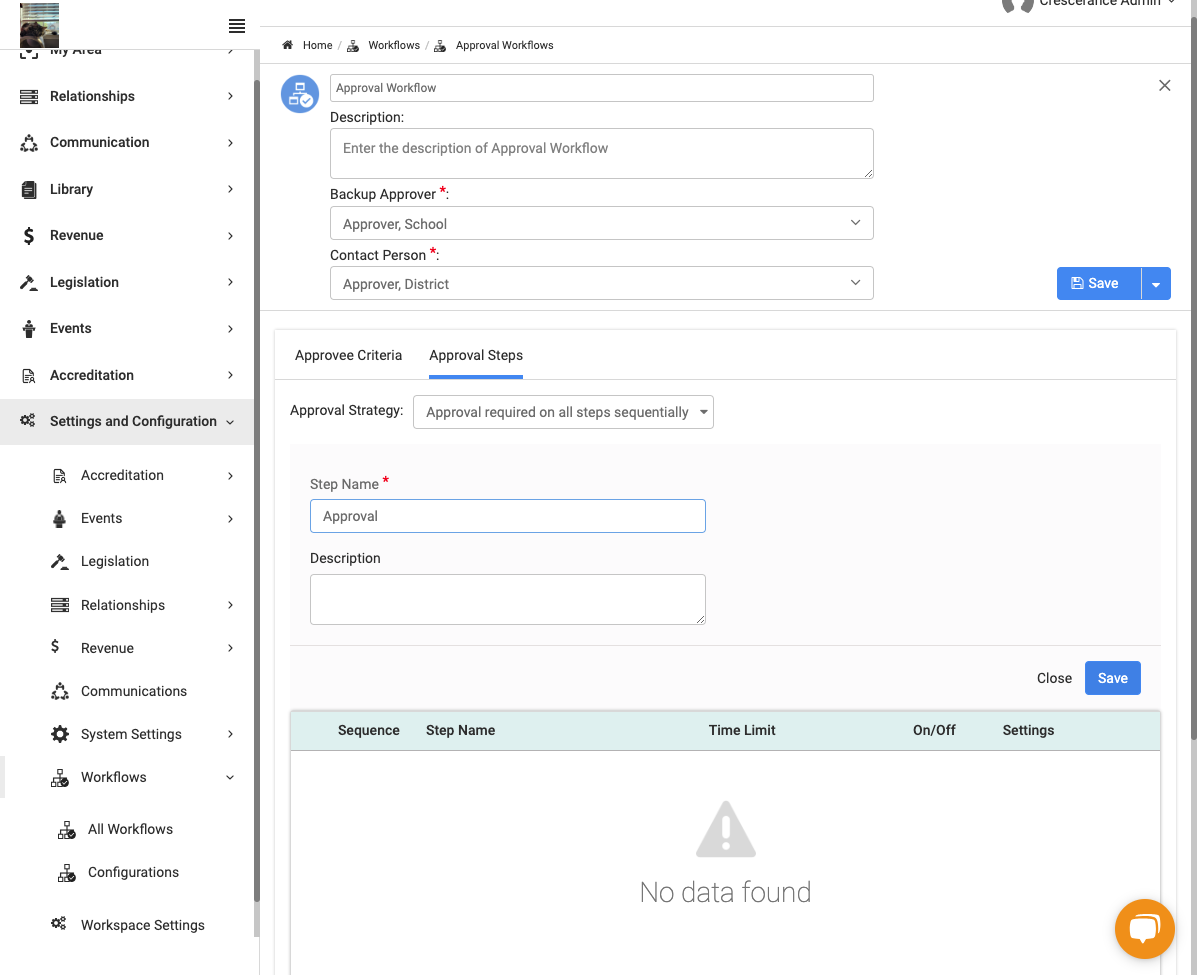Click the Approval Workflows breadcrumb link
Viewport: 1197px width, 975px height.
[x=505, y=45]
